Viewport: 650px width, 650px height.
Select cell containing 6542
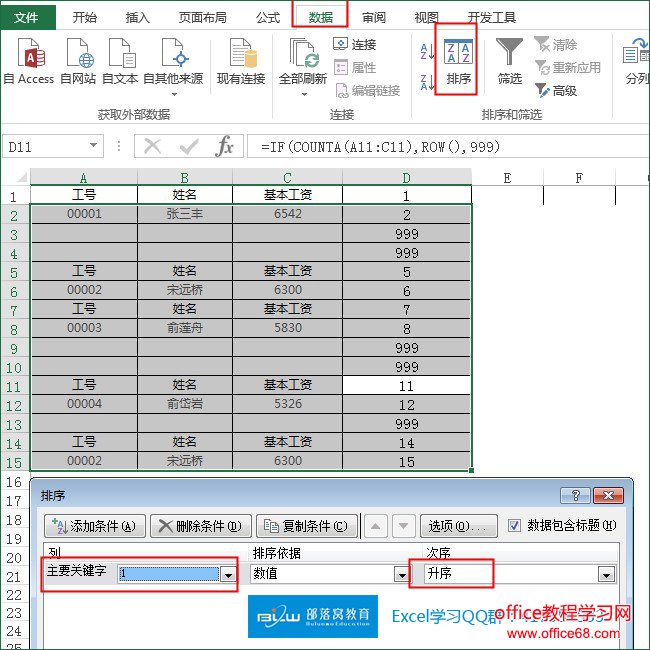pyautogui.click(x=288, y=214)
